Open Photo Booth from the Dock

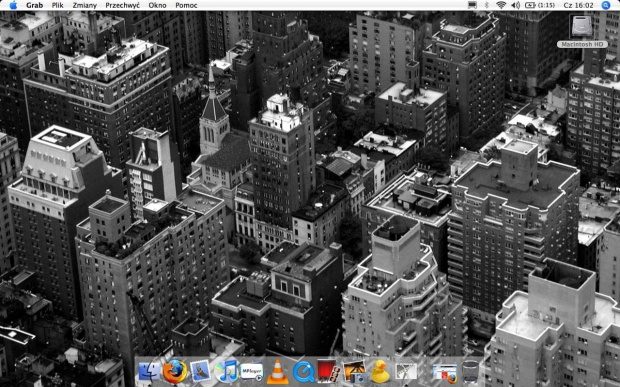pyautogui.click(x=328, y=372)
